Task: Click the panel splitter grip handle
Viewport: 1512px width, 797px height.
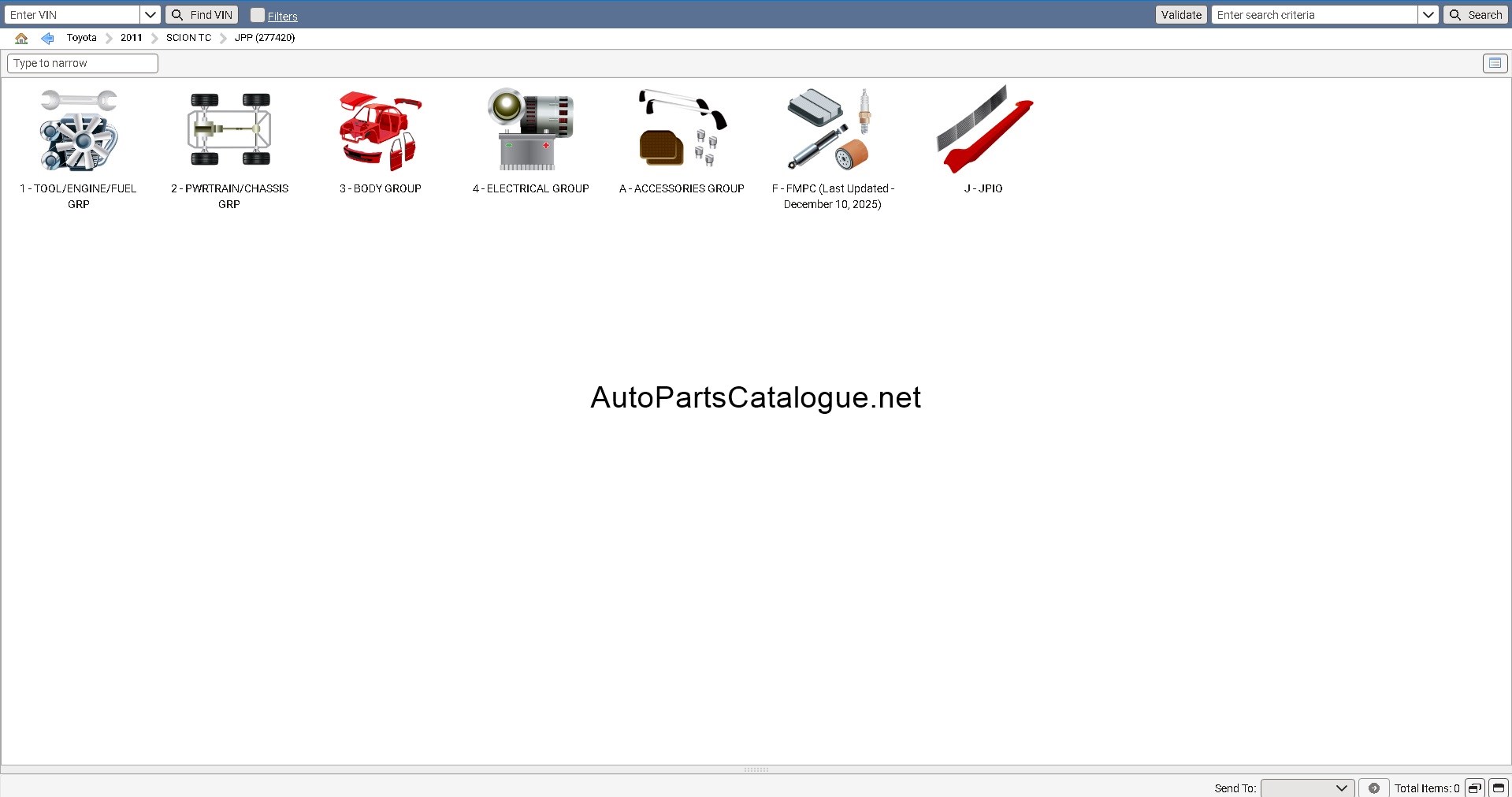Action: click(756, 769)
